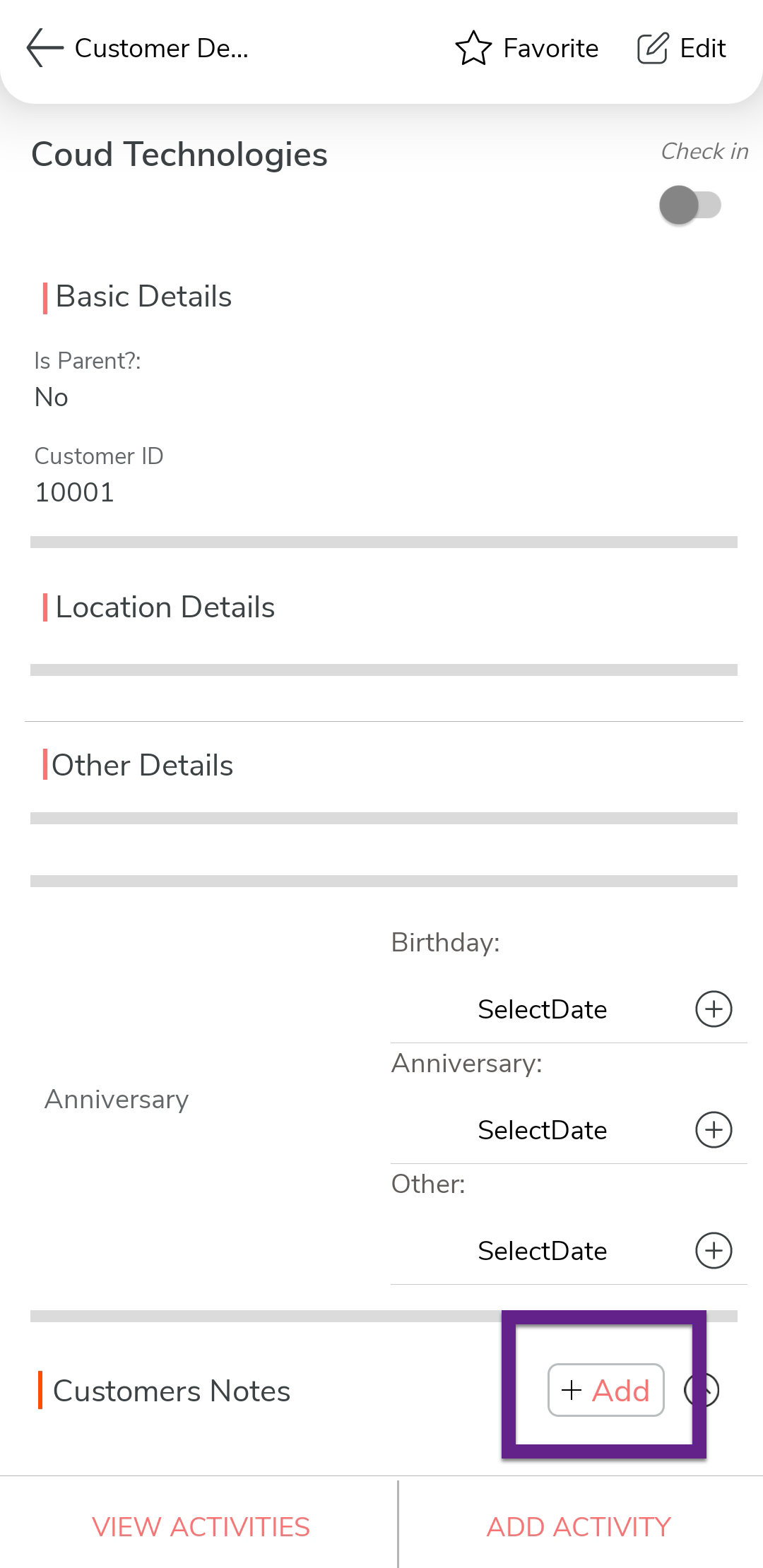
Task: Select the Anniversary SelectDate field
Action: [x=542, y=1130]
